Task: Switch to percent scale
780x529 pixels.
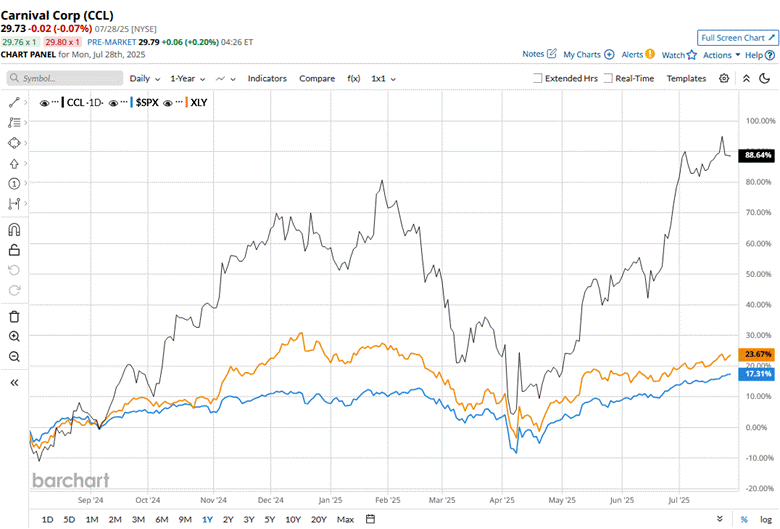Action: (x=744, y=520)
